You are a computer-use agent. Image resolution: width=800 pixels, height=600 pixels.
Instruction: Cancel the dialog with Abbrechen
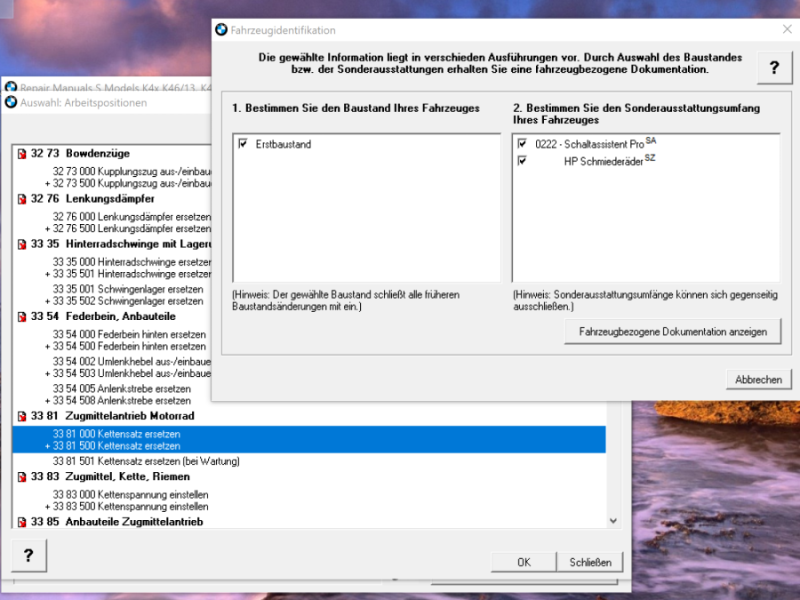[x=758, y=380]
